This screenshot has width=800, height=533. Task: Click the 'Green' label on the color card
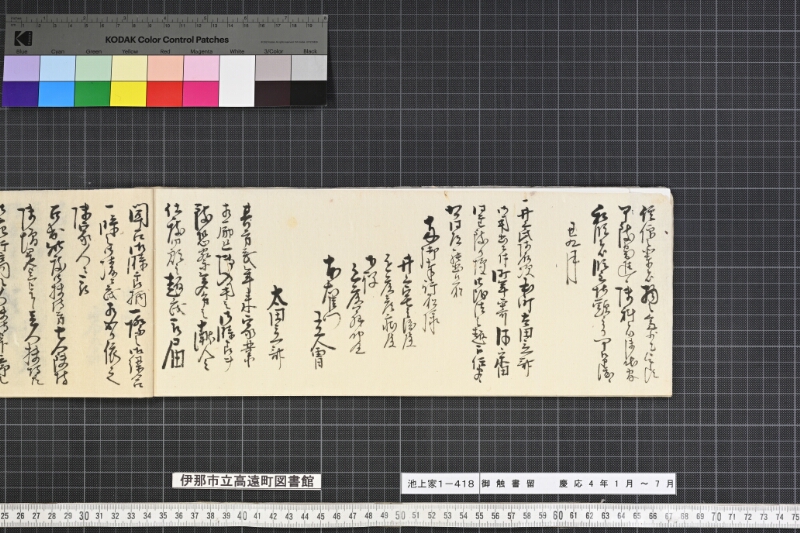click(x=94, y=52)
